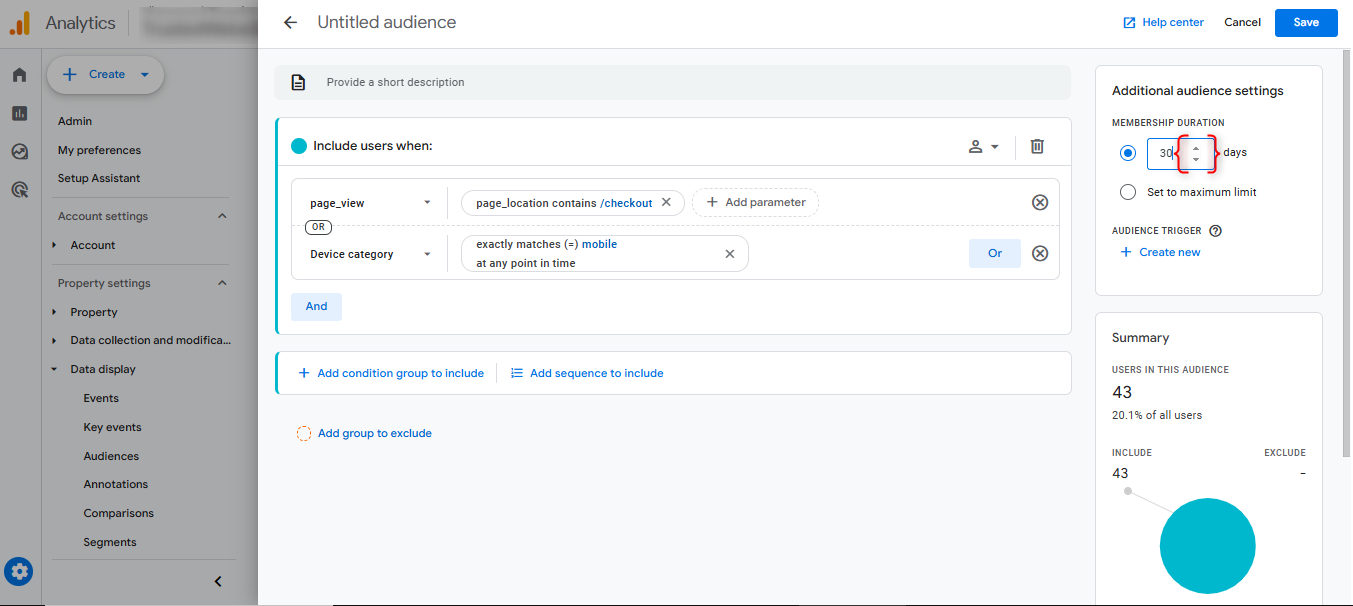Collapse the Data display tree item
The width and height of the screenshot is (1353, 606).
[x=55, y=369]
